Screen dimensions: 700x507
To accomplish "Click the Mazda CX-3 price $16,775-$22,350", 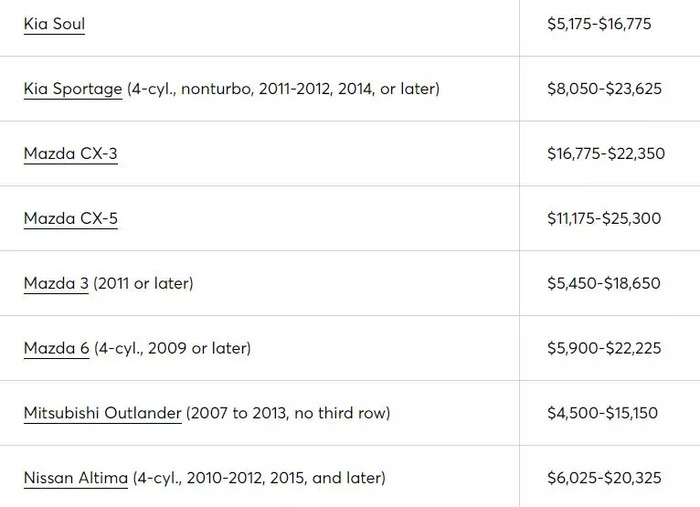I will click(606, 153).
